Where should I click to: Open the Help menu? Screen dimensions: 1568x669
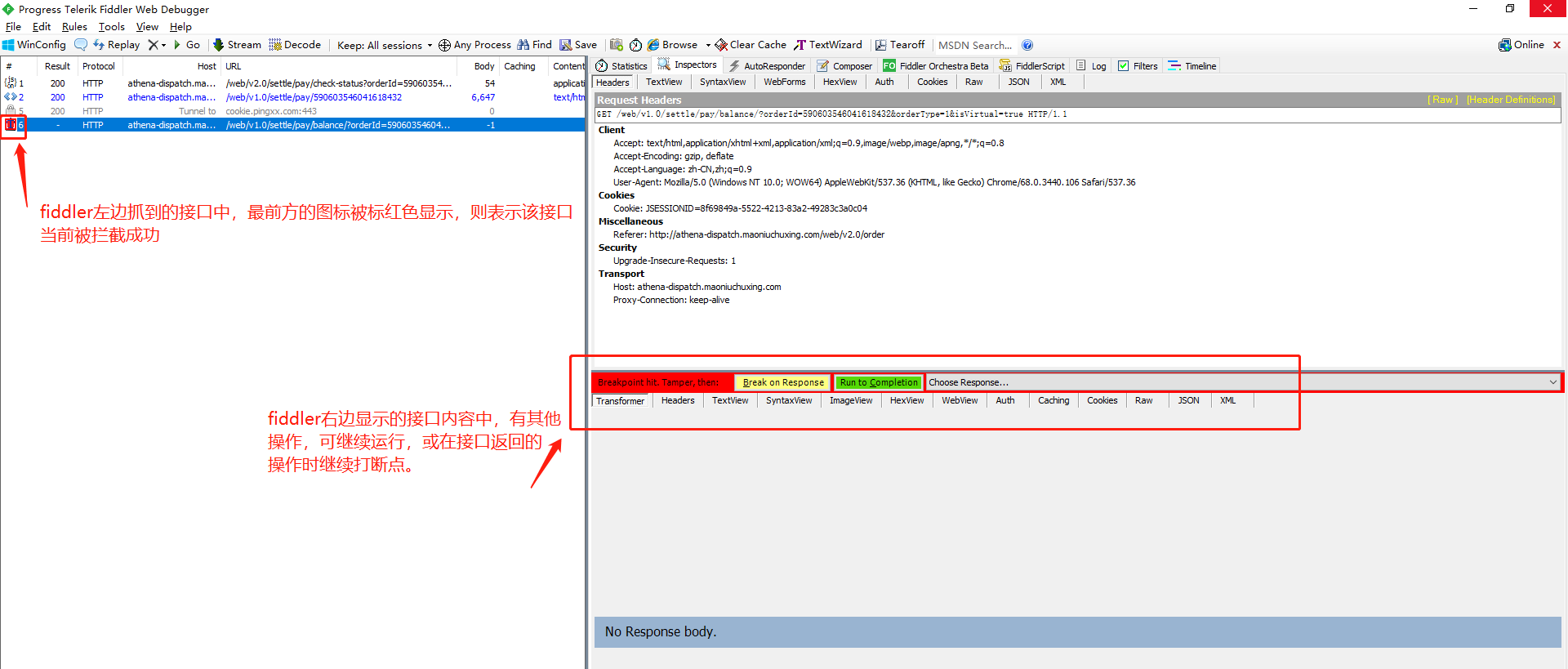[x=180, y=27]
